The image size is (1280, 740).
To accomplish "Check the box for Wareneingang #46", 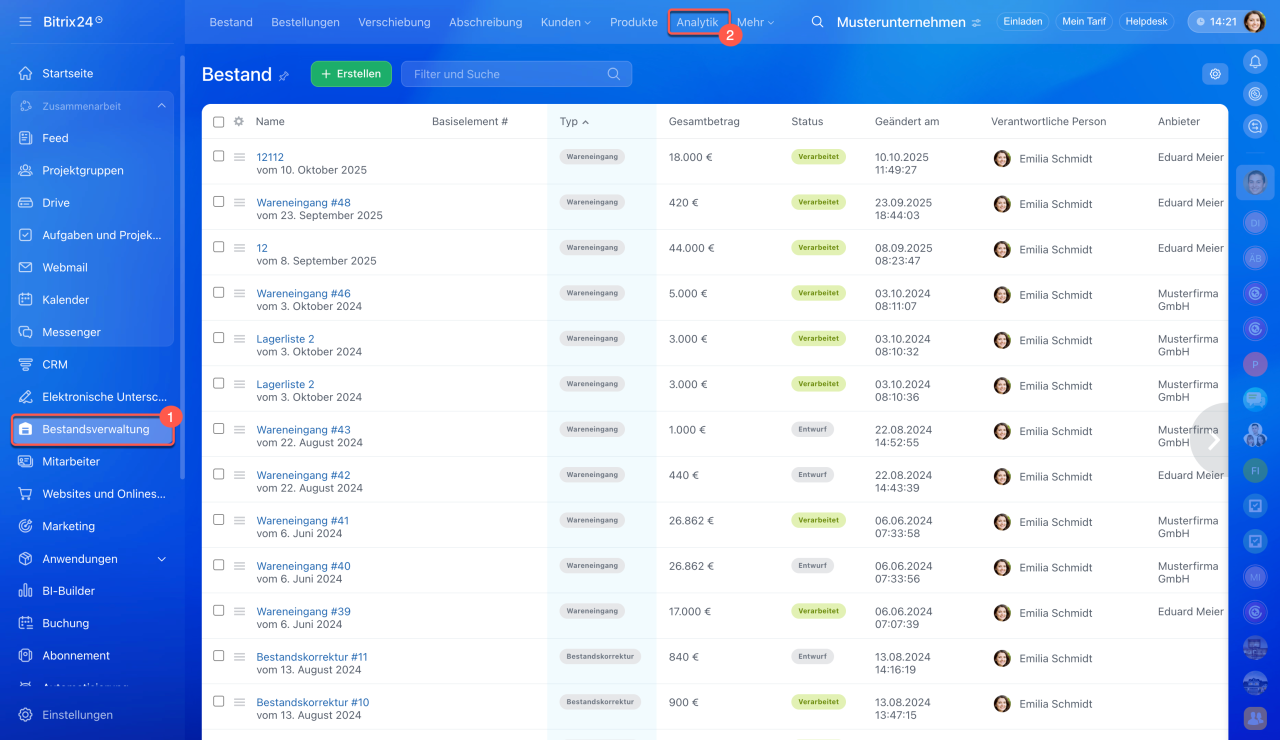I will (x=219, y=293).
